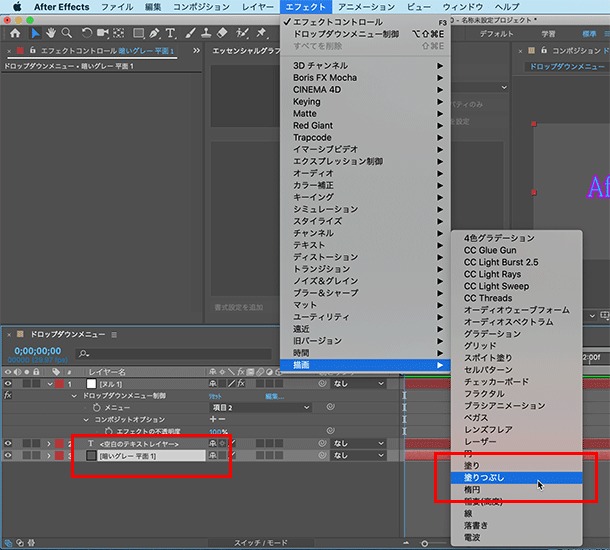Collapse ドロップダウンメニュー制御 effect group

(74, 396)
